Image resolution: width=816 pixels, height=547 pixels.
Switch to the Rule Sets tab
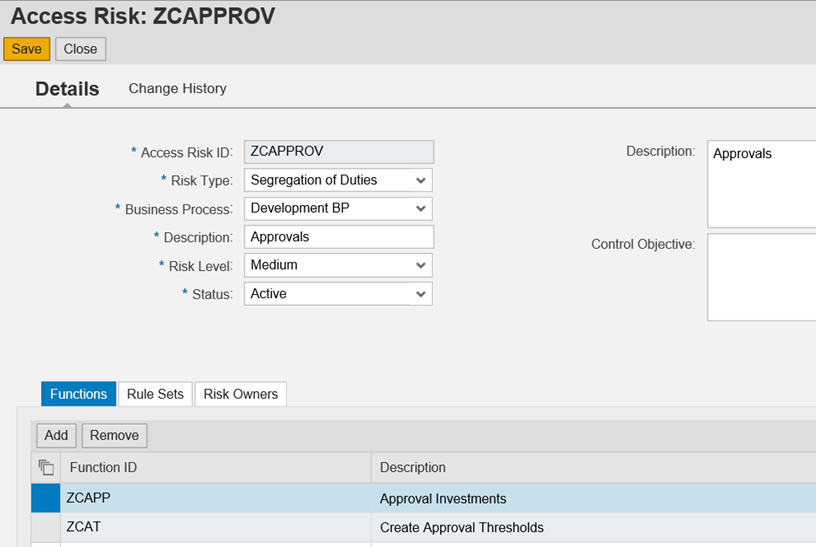tap(155, 394)
